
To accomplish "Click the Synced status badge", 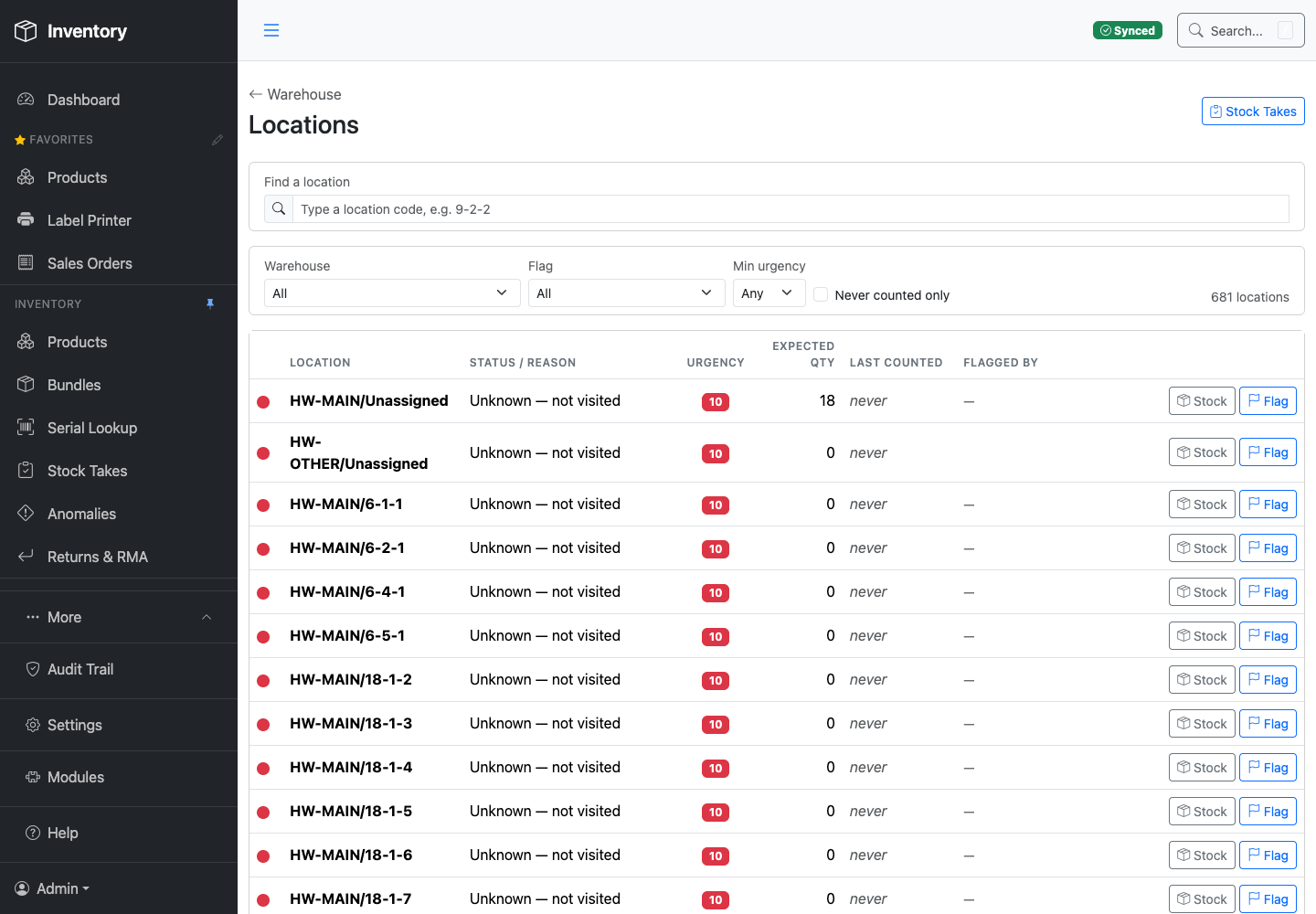I will point(1128,30).
